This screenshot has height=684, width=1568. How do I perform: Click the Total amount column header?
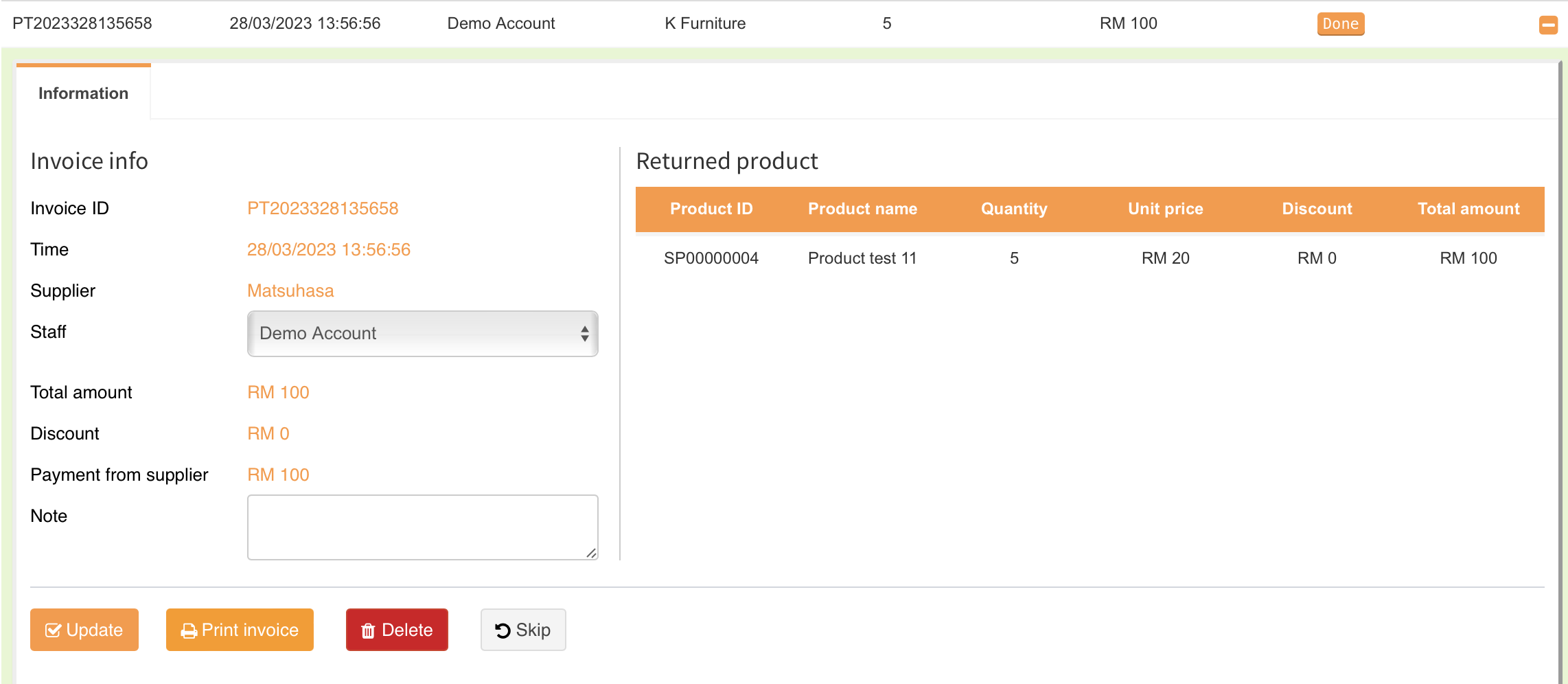click(1468, 209)
